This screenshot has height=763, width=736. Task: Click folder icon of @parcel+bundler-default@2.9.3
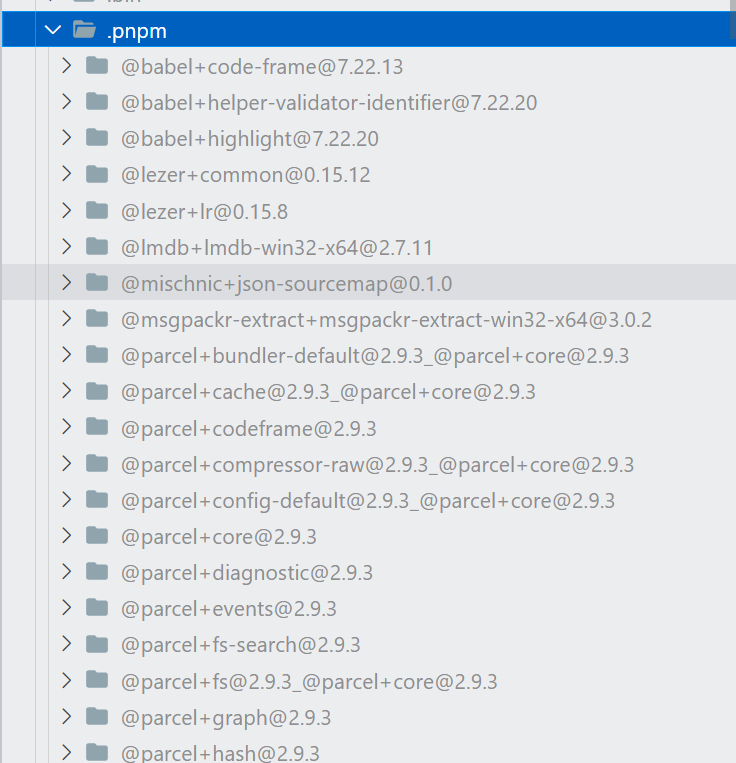coord(97,355)
